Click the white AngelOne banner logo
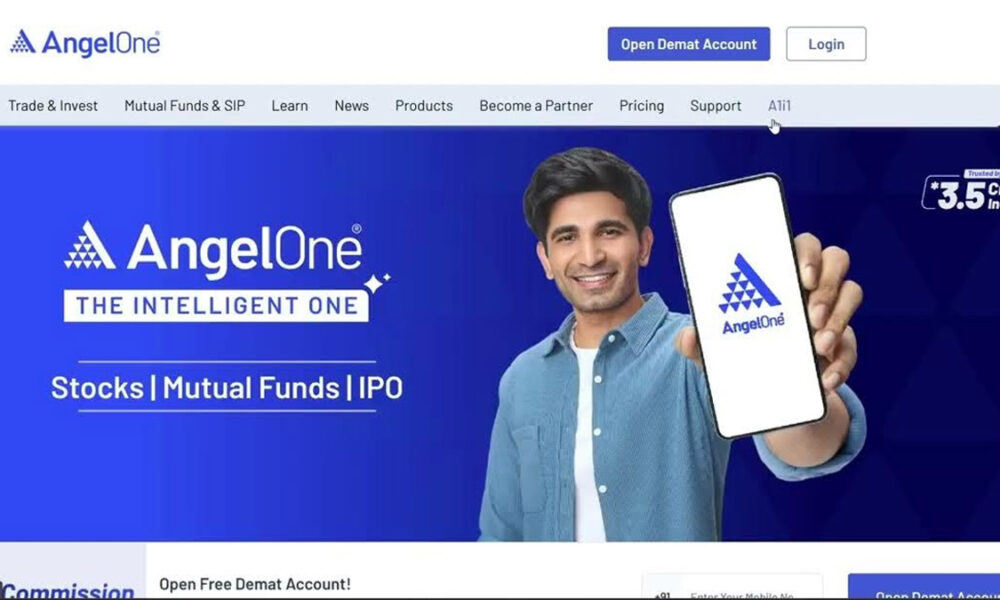Image resolution: width=1000 pixels, height=600 pixels. click(x=214, y=250)
